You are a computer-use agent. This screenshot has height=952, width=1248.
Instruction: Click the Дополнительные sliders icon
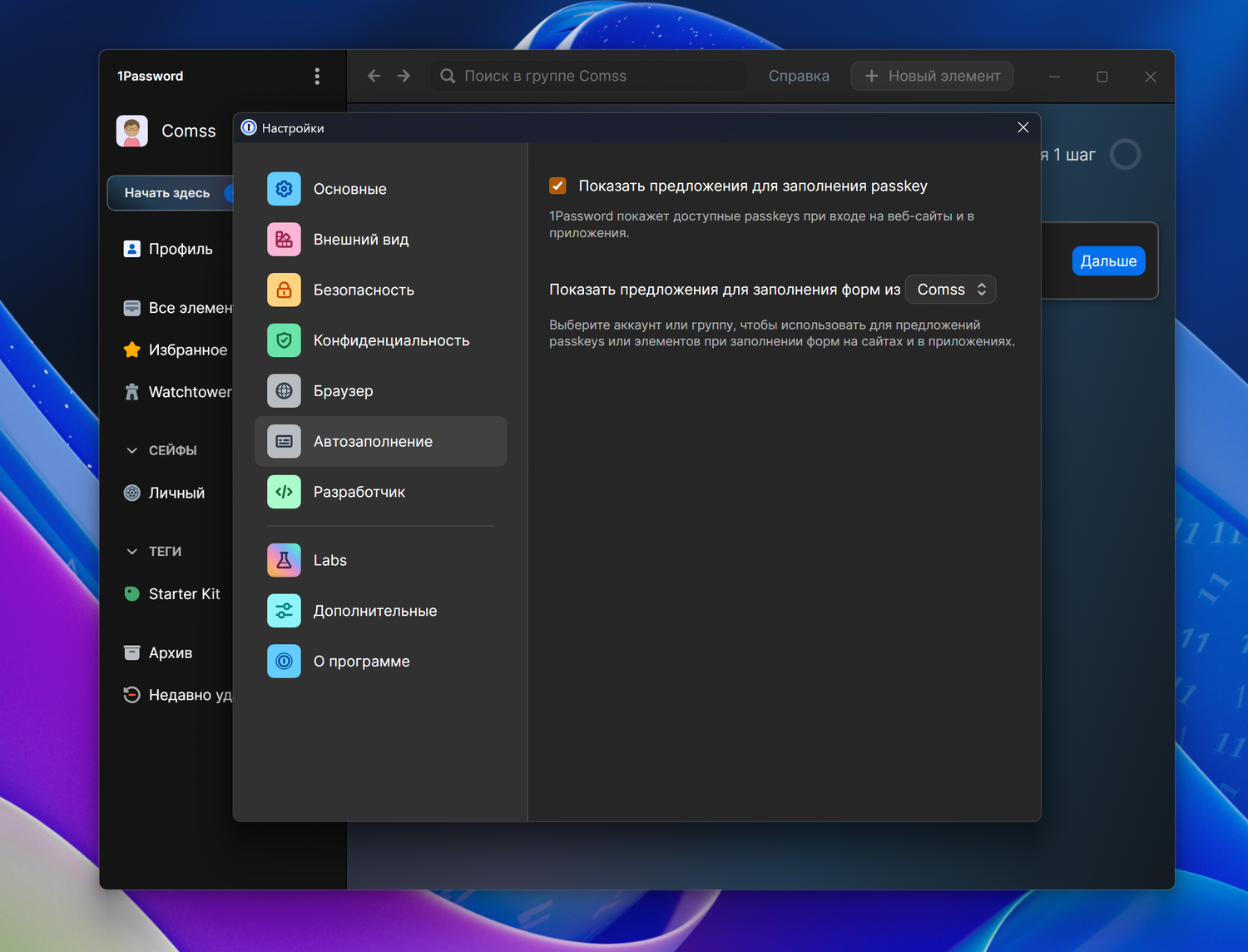click(x=284, y=611)
